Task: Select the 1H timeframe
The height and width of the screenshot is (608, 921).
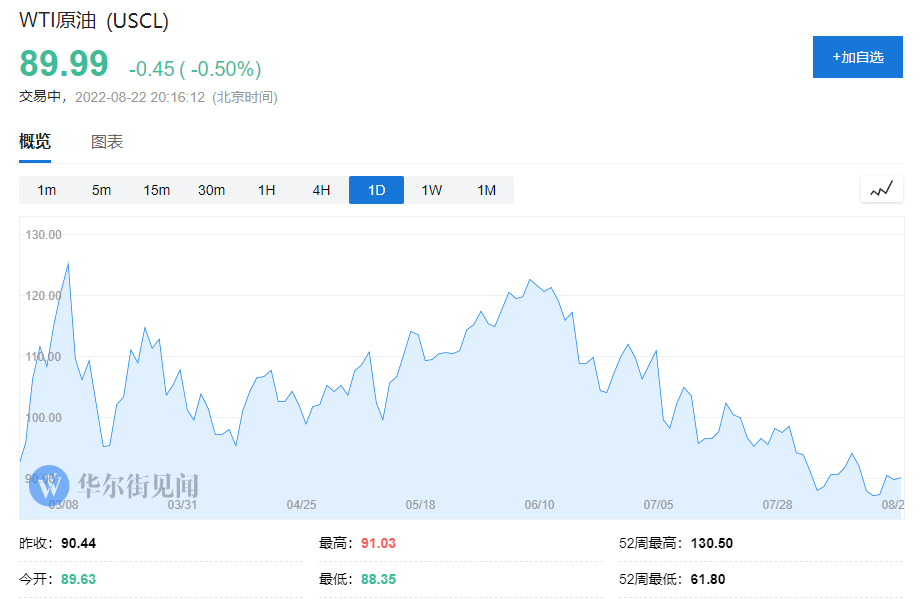Action: (266, 190)
